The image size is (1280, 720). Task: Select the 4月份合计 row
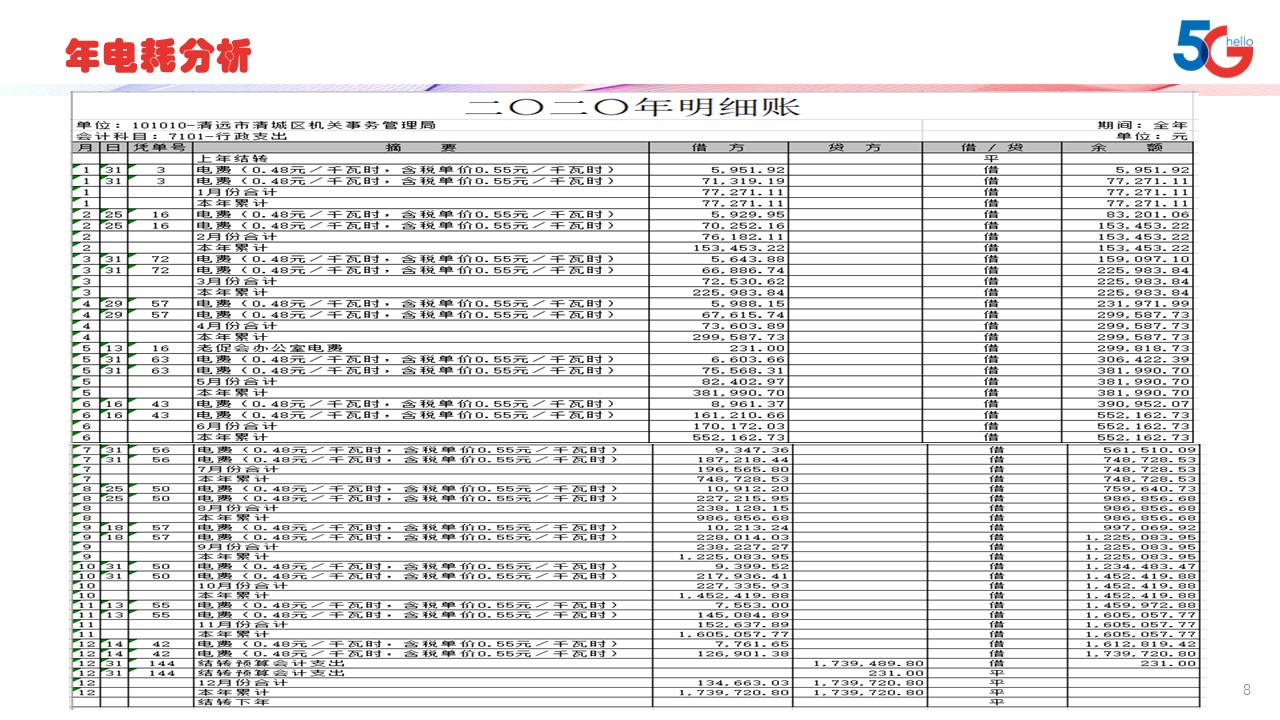click(x=634, y=325)
